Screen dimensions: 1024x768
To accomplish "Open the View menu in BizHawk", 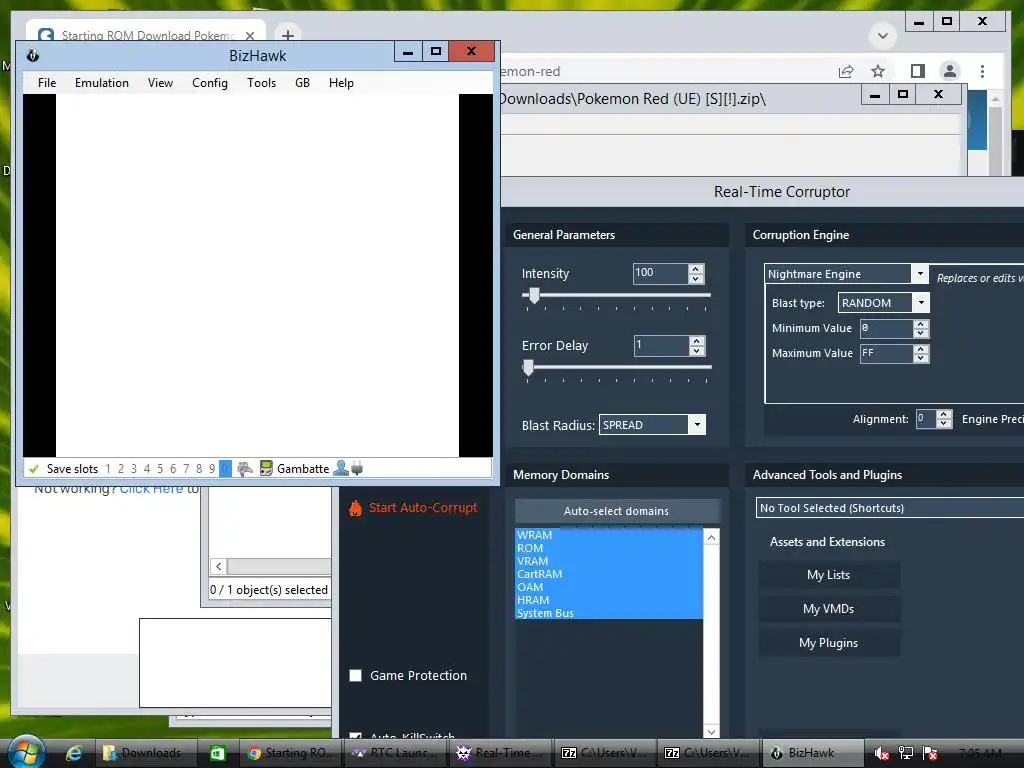I will 160,83.
